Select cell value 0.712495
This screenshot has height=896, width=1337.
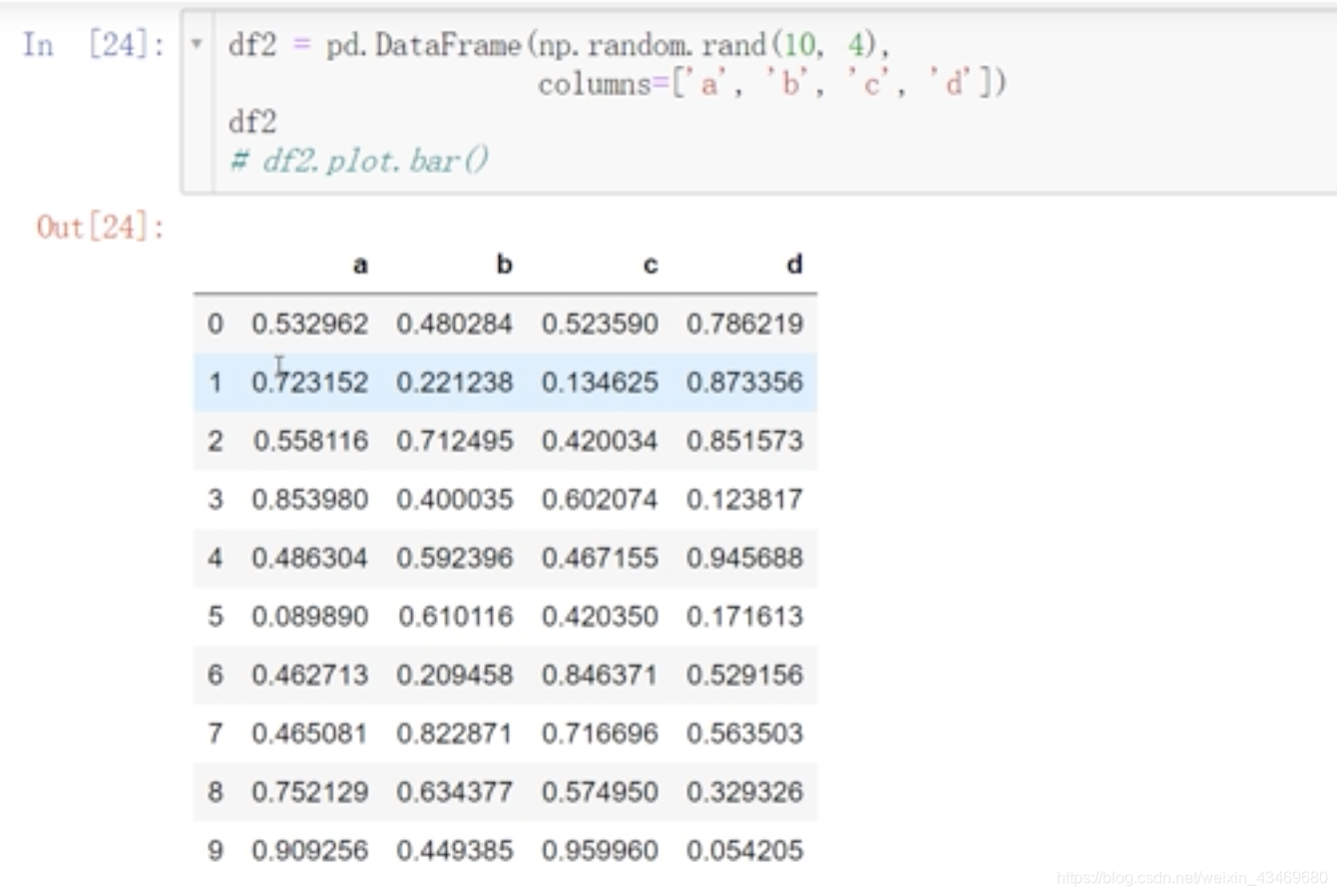tap(455, 440)
